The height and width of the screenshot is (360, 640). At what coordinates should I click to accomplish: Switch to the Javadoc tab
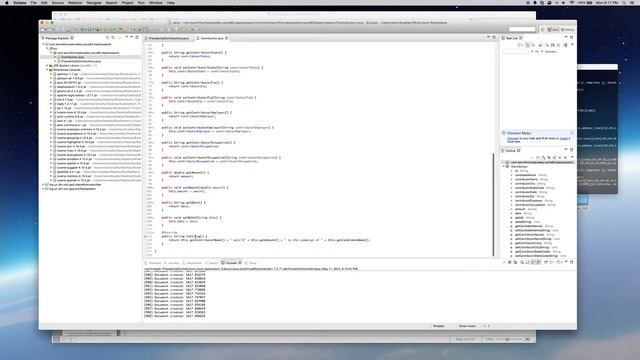point(172,263)
